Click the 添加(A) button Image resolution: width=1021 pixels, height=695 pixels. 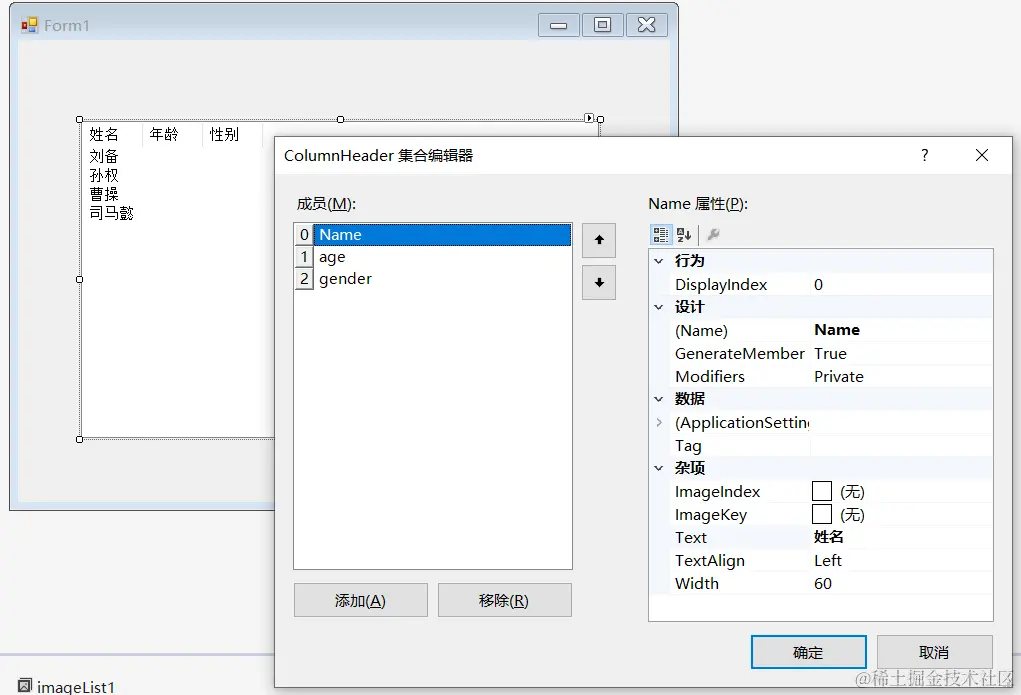[361, 600]
